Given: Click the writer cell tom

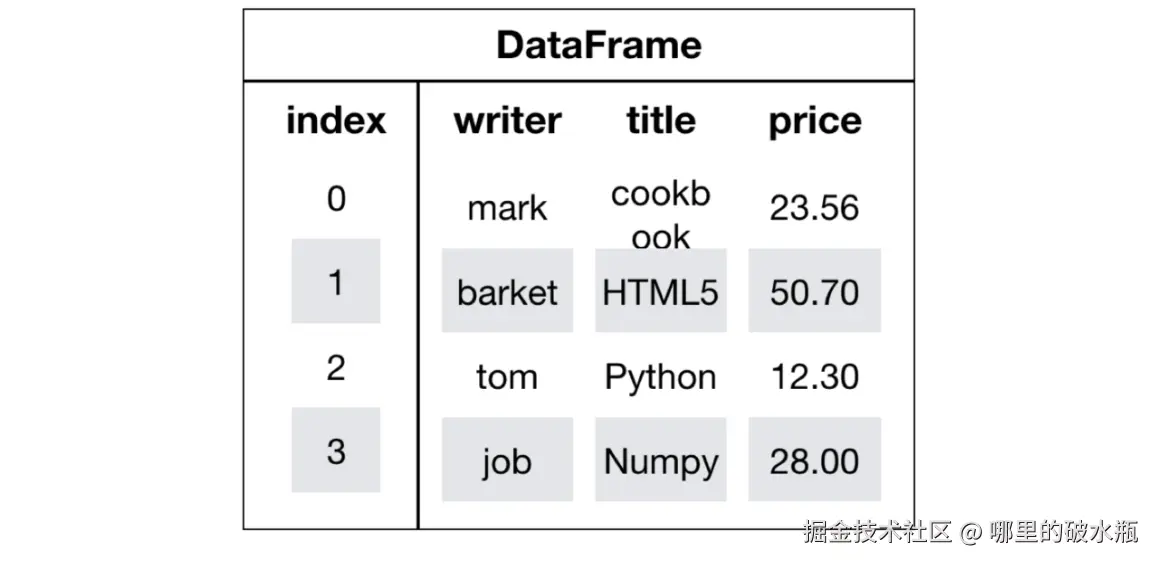Looking at the screenshot, I should [x=507, y=377].
